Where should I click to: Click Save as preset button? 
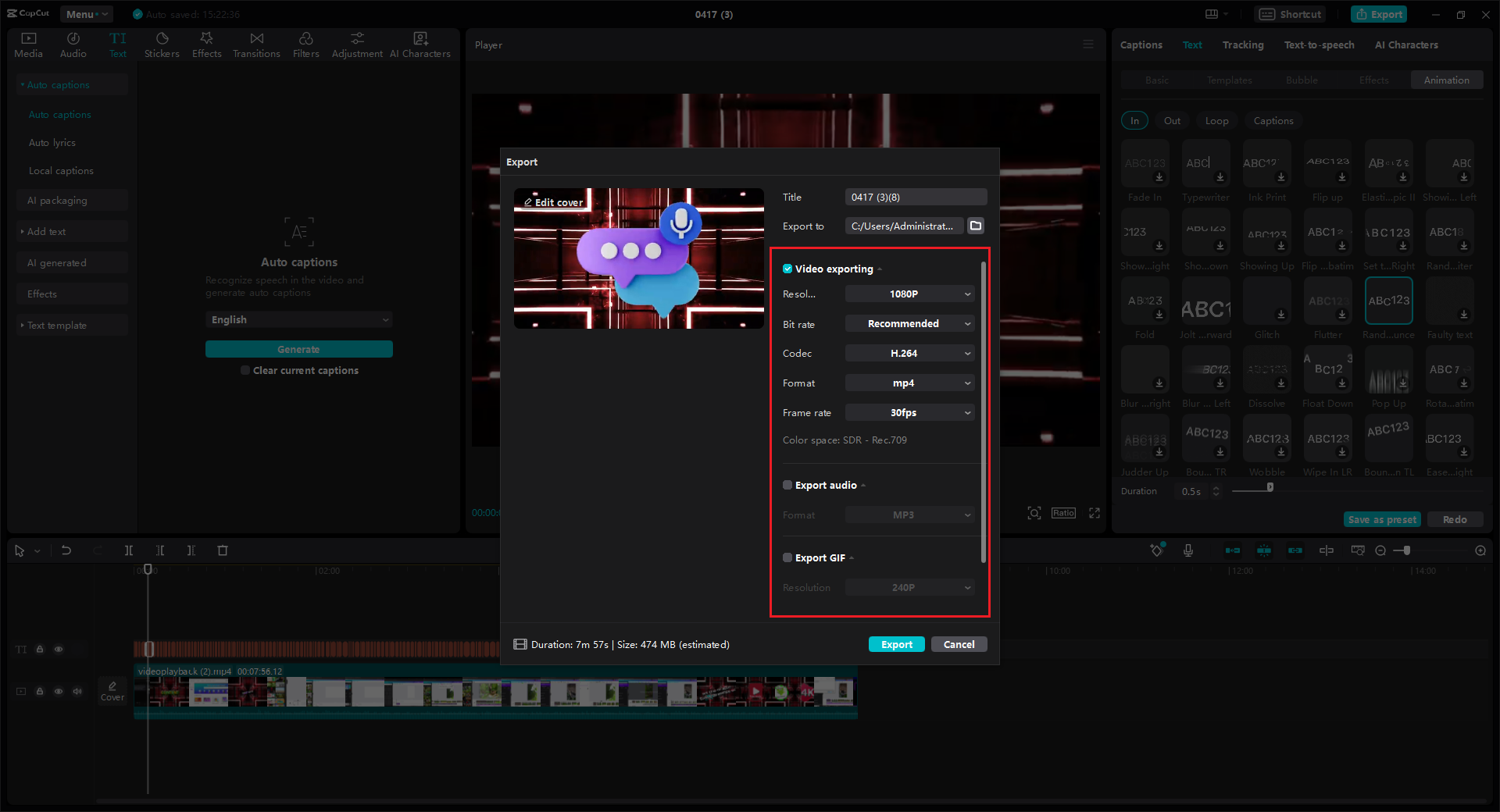tap(1381, 518)
